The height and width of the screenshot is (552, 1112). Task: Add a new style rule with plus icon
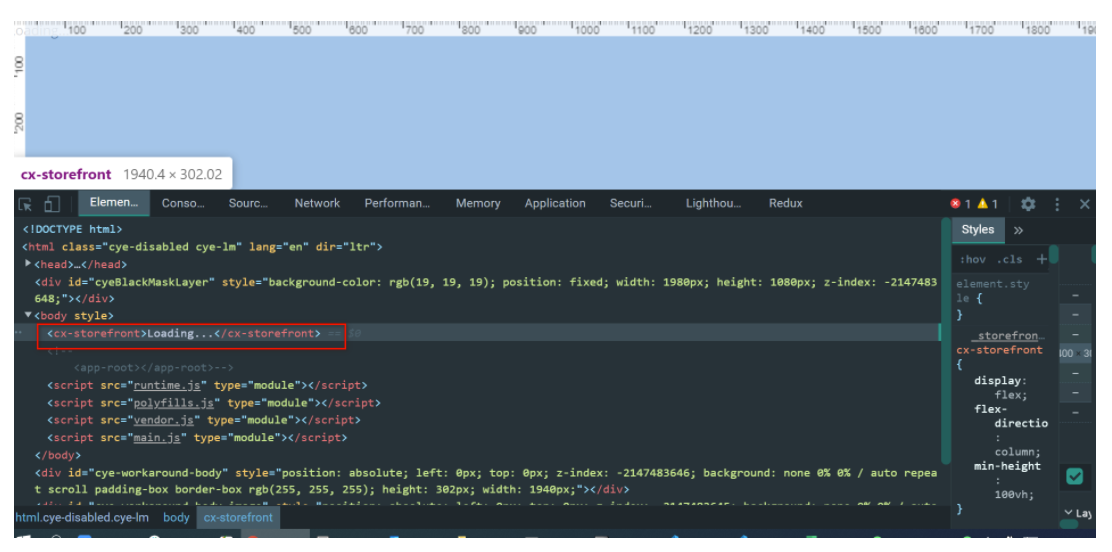tap(1041, 259)
